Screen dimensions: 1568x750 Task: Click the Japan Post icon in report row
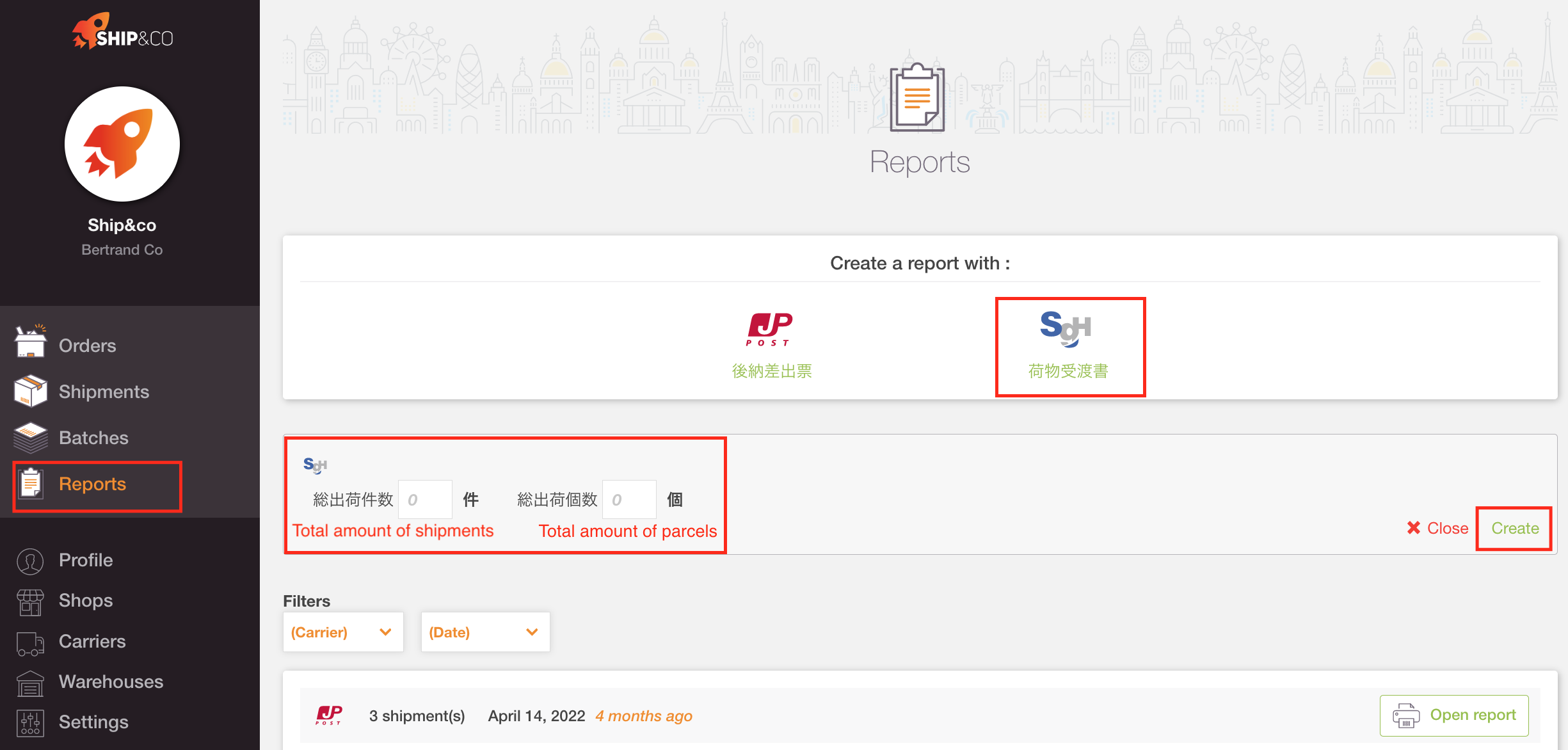coord(329,715)
